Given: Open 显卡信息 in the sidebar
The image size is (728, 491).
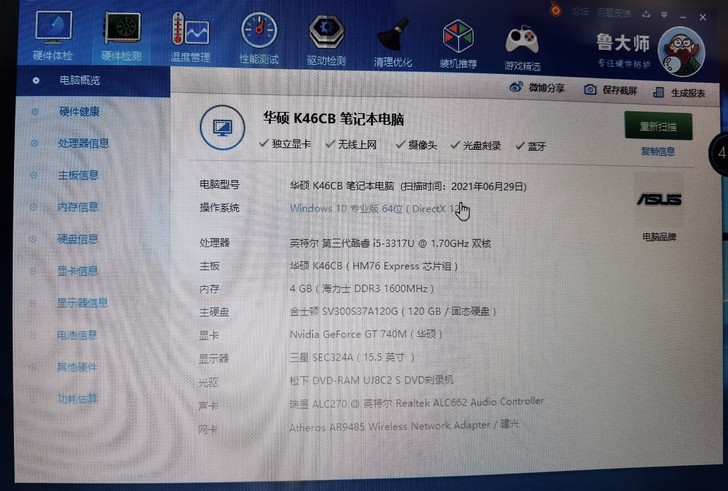Looking at the screenshot, I should 78,271.
